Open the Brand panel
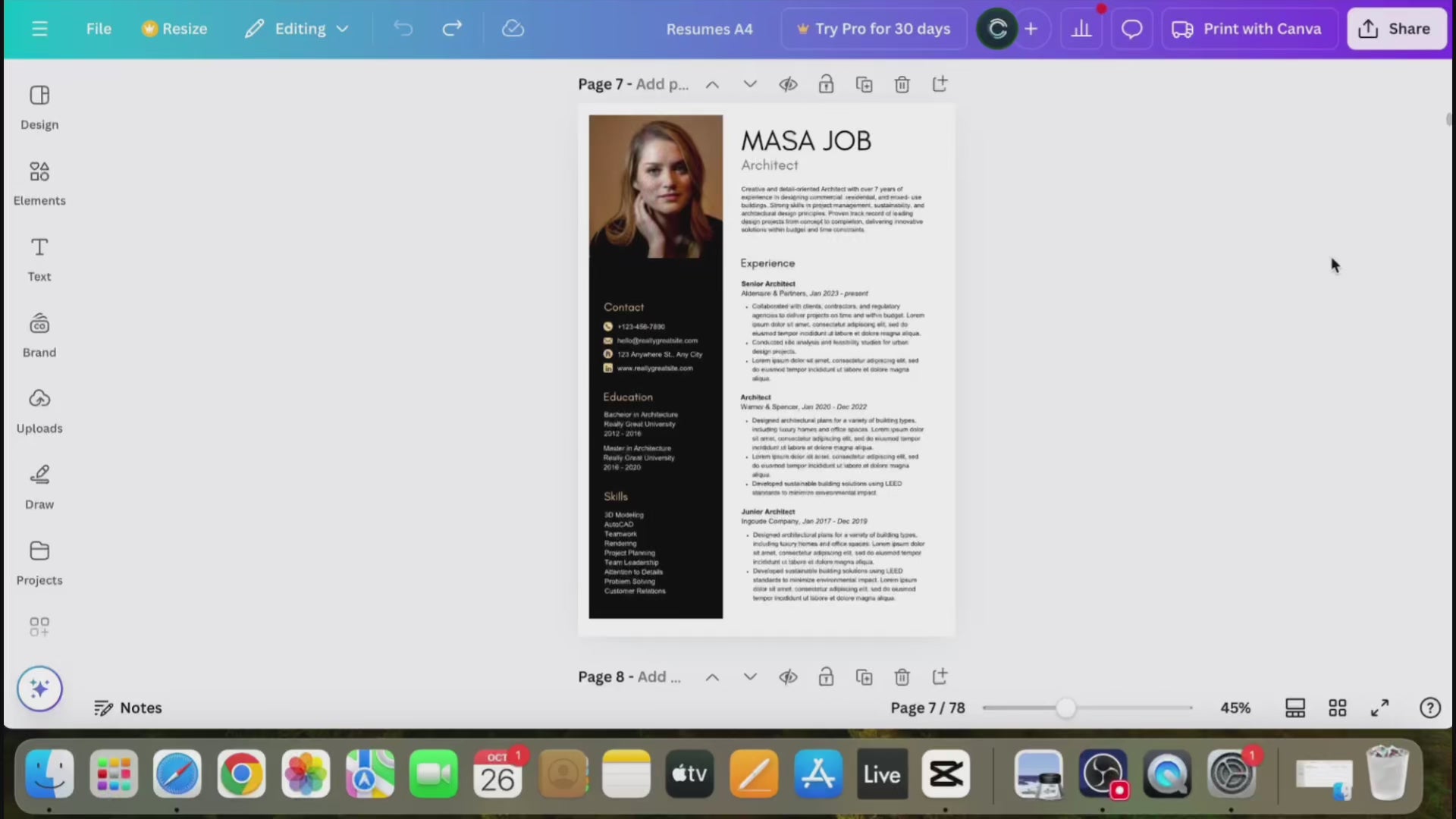Screen dimensions: 1456x819 pyautogui.click(x=39, y=335)
